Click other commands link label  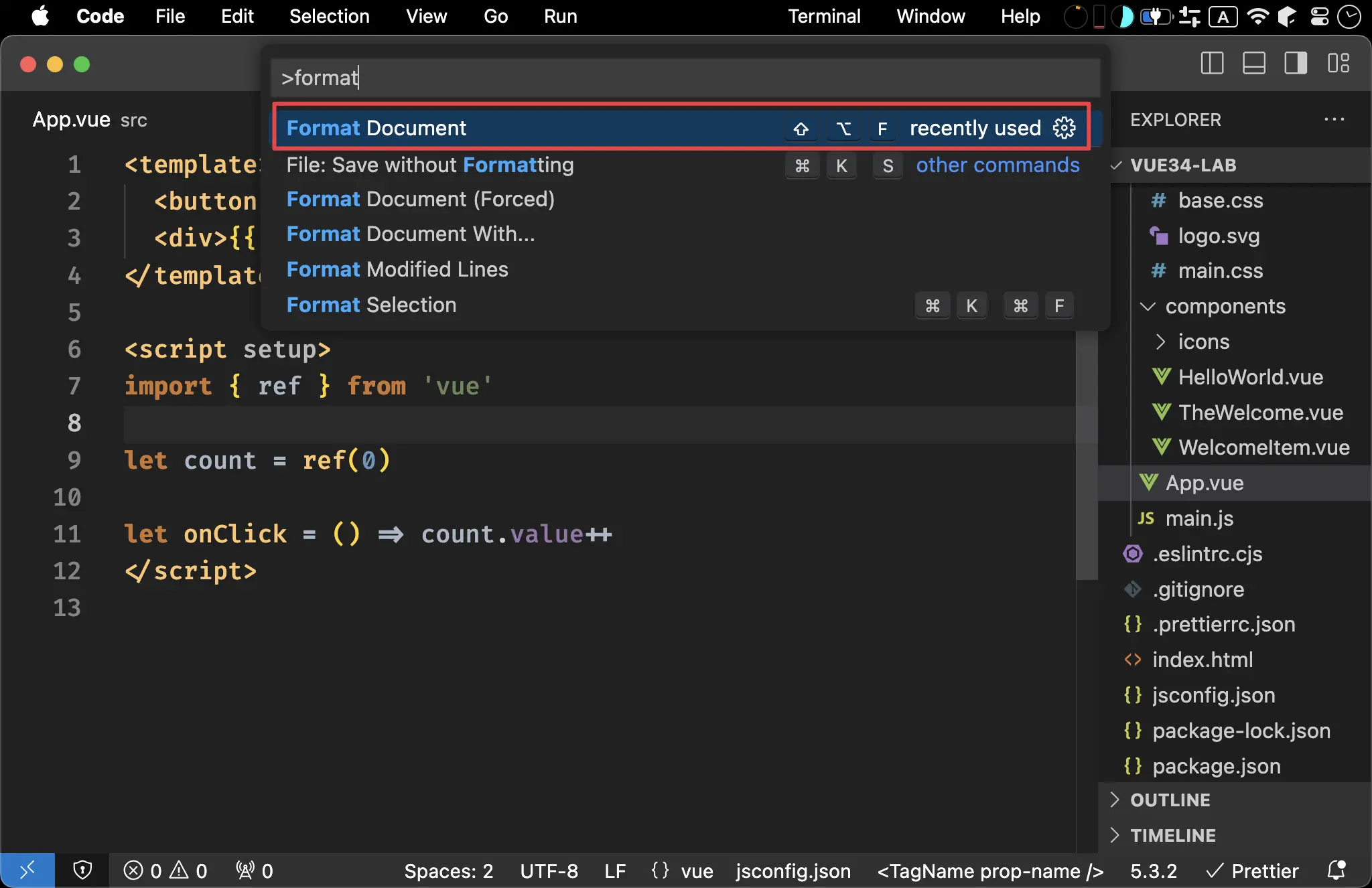coord(998,165)
